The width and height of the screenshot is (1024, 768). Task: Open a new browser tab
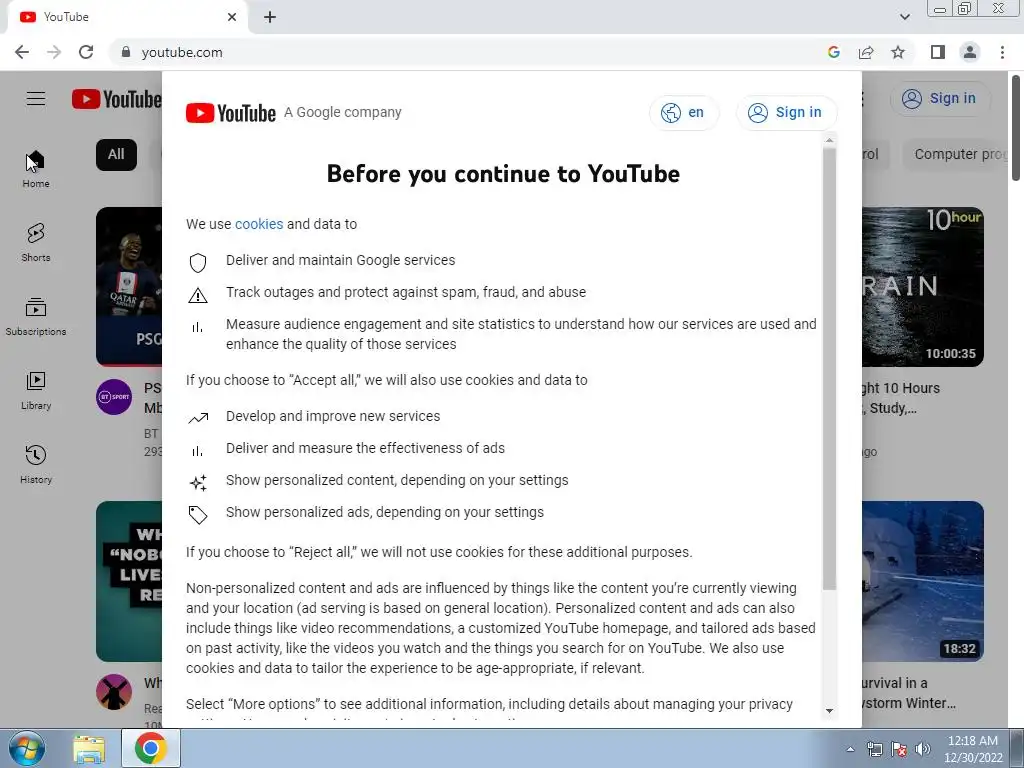[x=270, y=17]
